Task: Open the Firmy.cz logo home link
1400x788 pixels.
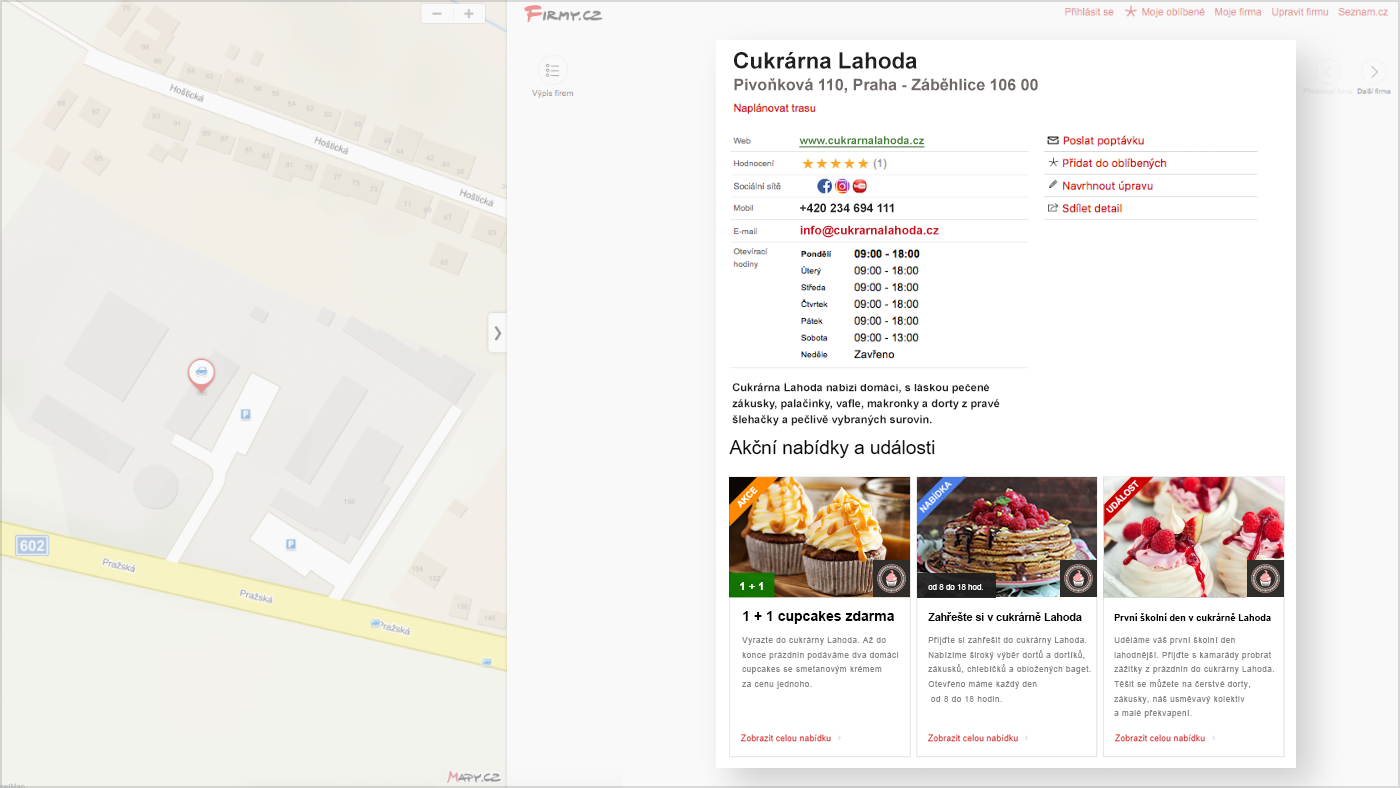Action: point(563,13)
